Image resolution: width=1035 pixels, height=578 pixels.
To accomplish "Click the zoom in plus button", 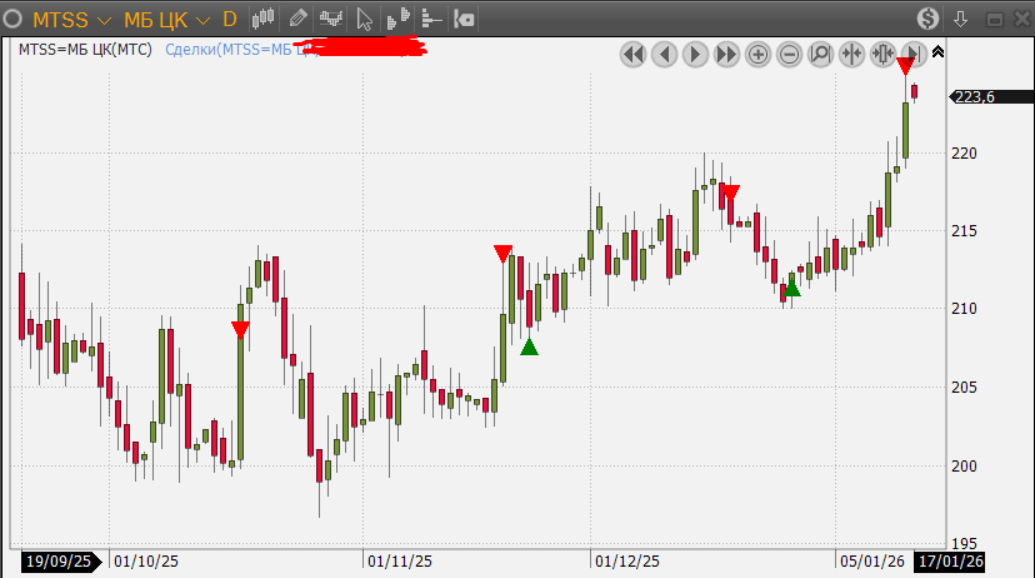I will tap(758, 54).
